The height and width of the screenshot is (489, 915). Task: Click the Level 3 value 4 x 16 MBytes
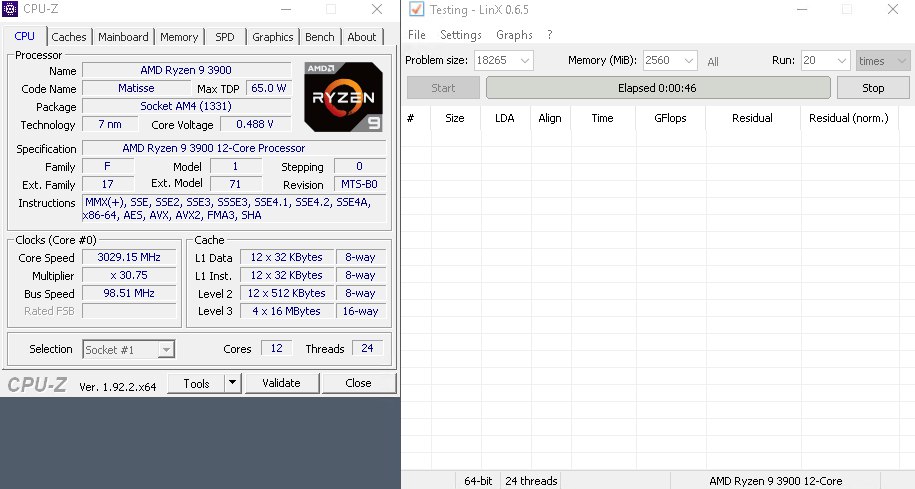tap(287, 312)
